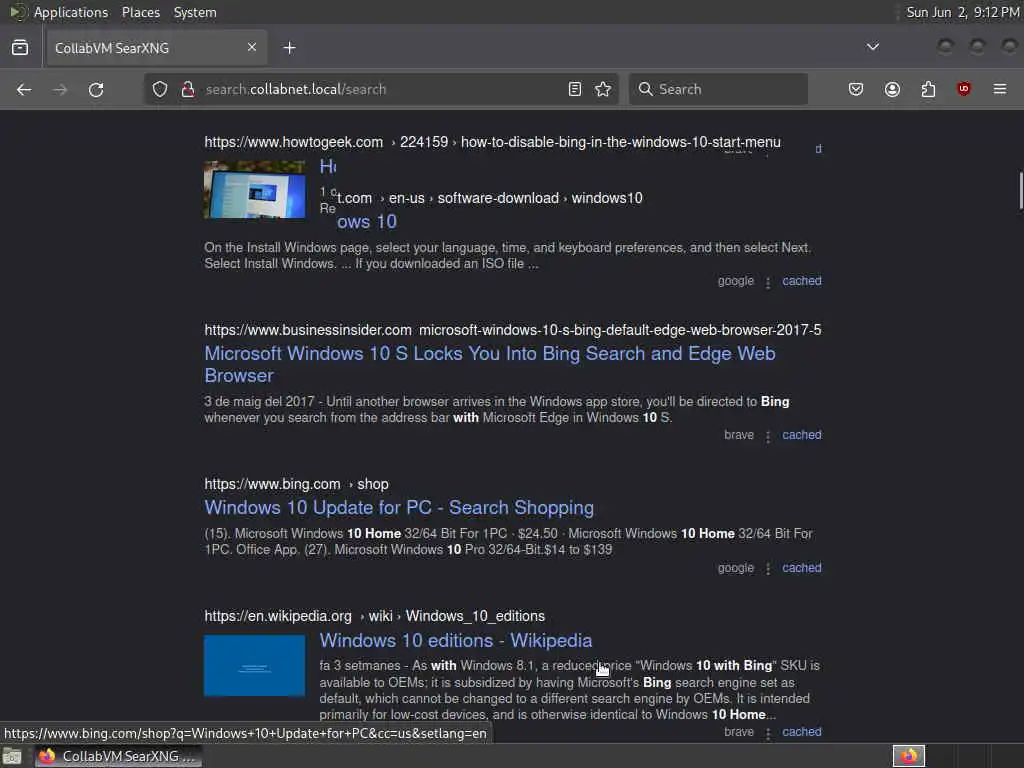Open cached link for Bing shop result
This screenshot has height=768, width=1024.
pos(801,568)
